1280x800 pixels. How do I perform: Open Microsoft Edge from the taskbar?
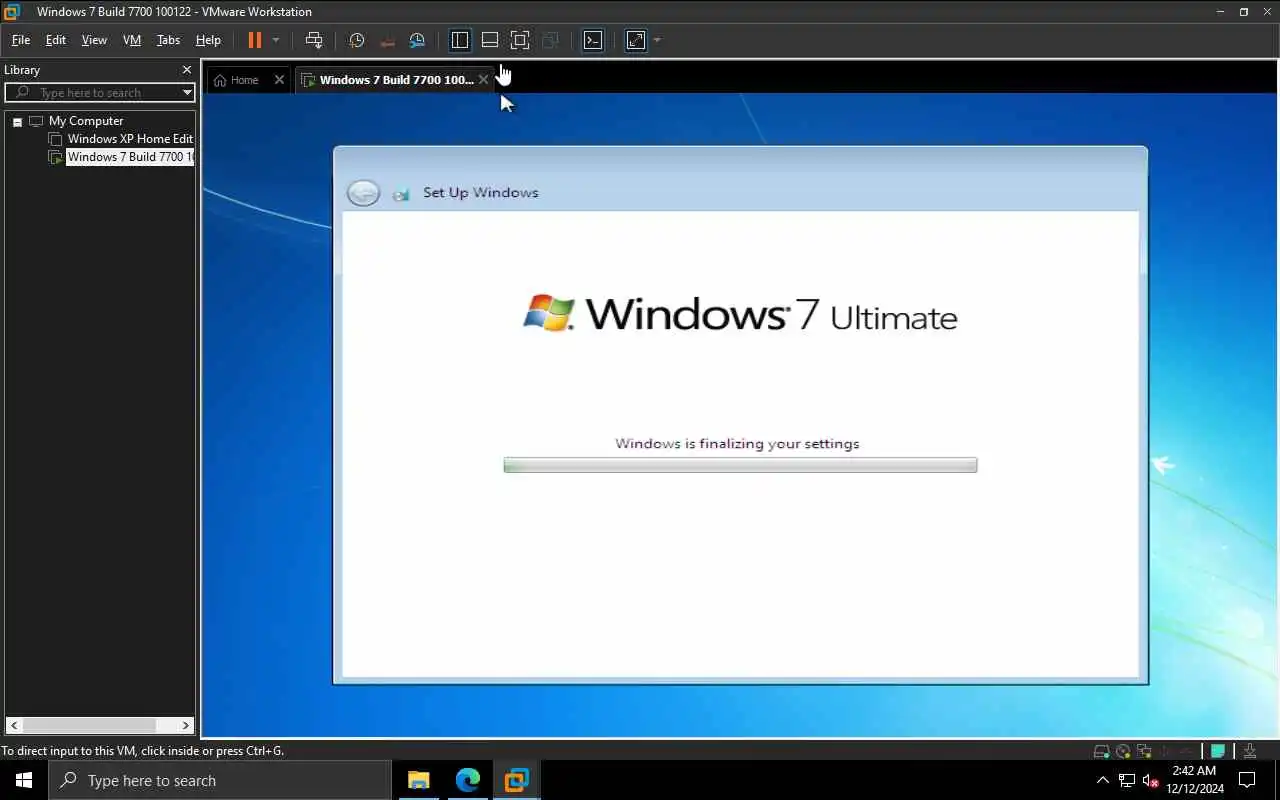(x=467, y=780)
